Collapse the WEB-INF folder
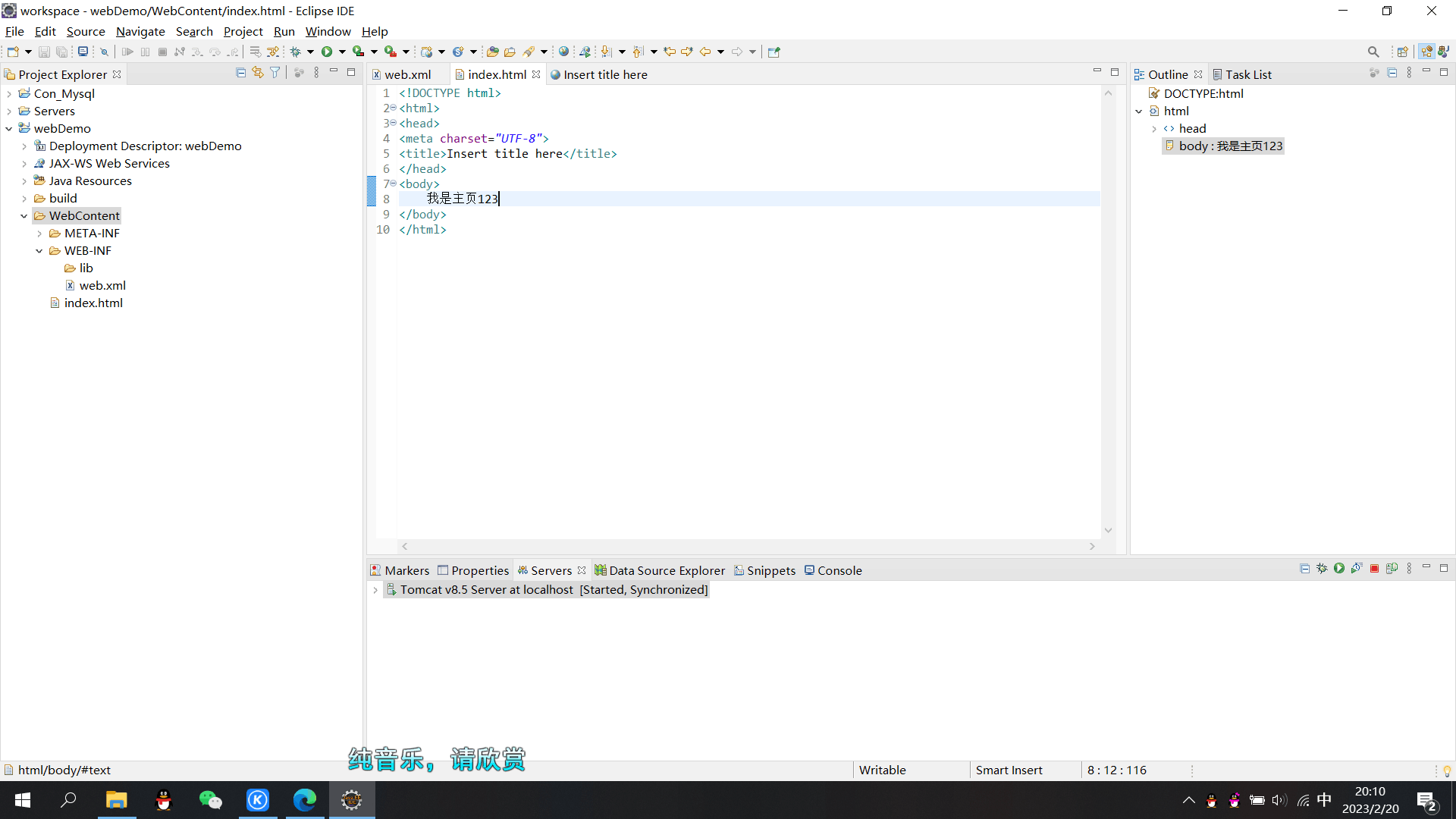The width and height of the screenshot is (1456, 819). pos(39,251)
